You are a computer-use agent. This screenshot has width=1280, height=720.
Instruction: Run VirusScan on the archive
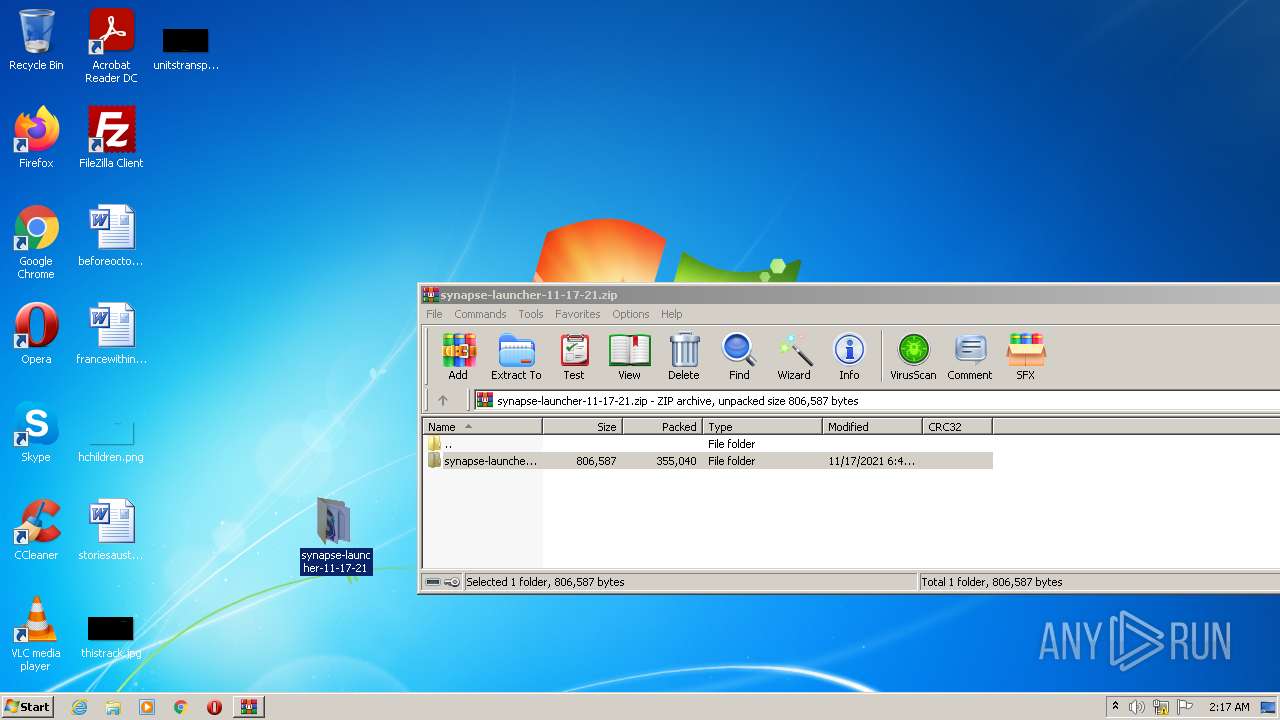click(913, 357)
